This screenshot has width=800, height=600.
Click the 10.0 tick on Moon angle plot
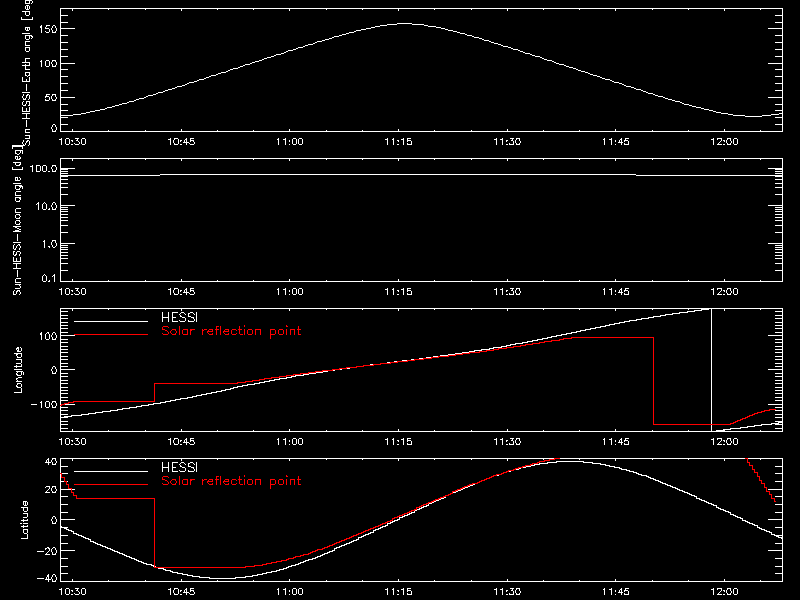[x=47, y=206]
